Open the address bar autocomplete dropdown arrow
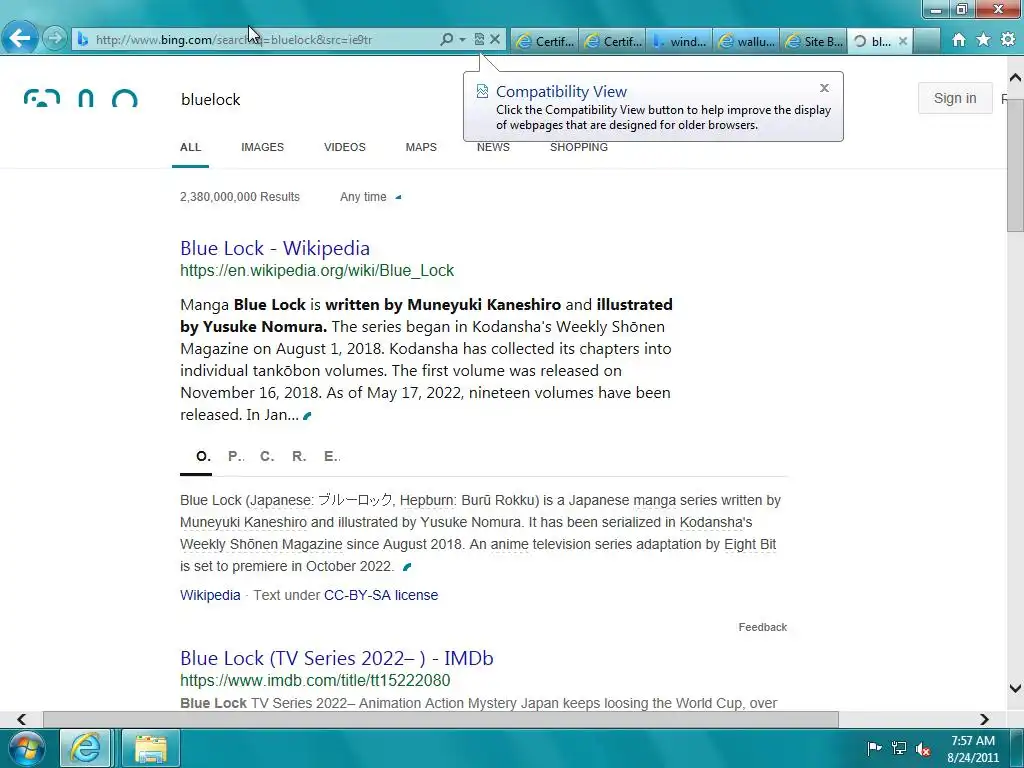 [462, 39]
